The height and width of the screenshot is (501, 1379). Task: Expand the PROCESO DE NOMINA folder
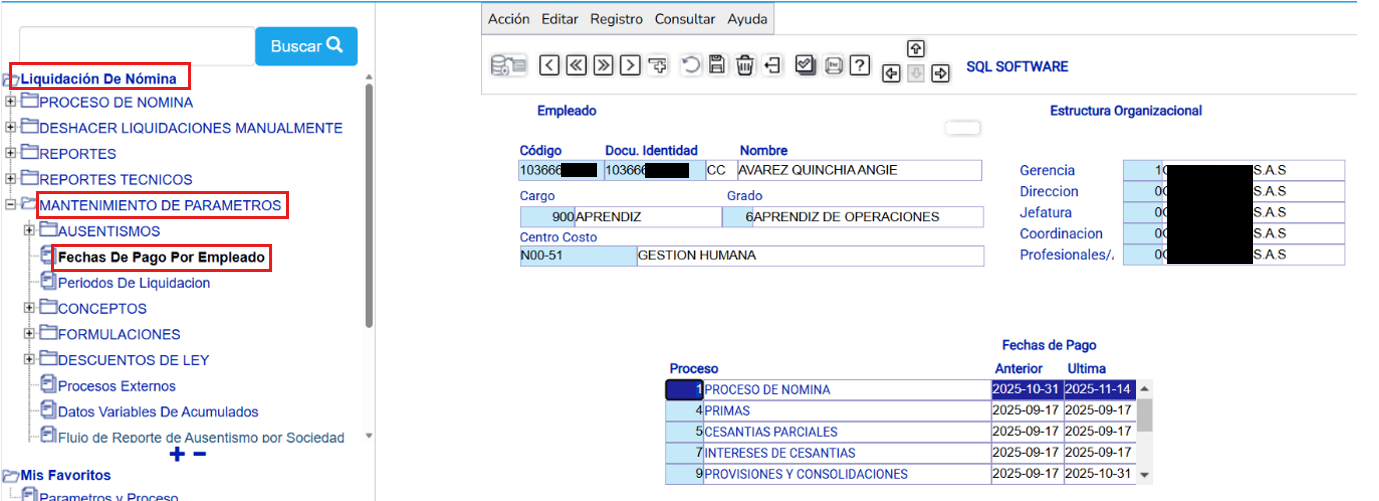coord(11,102)
